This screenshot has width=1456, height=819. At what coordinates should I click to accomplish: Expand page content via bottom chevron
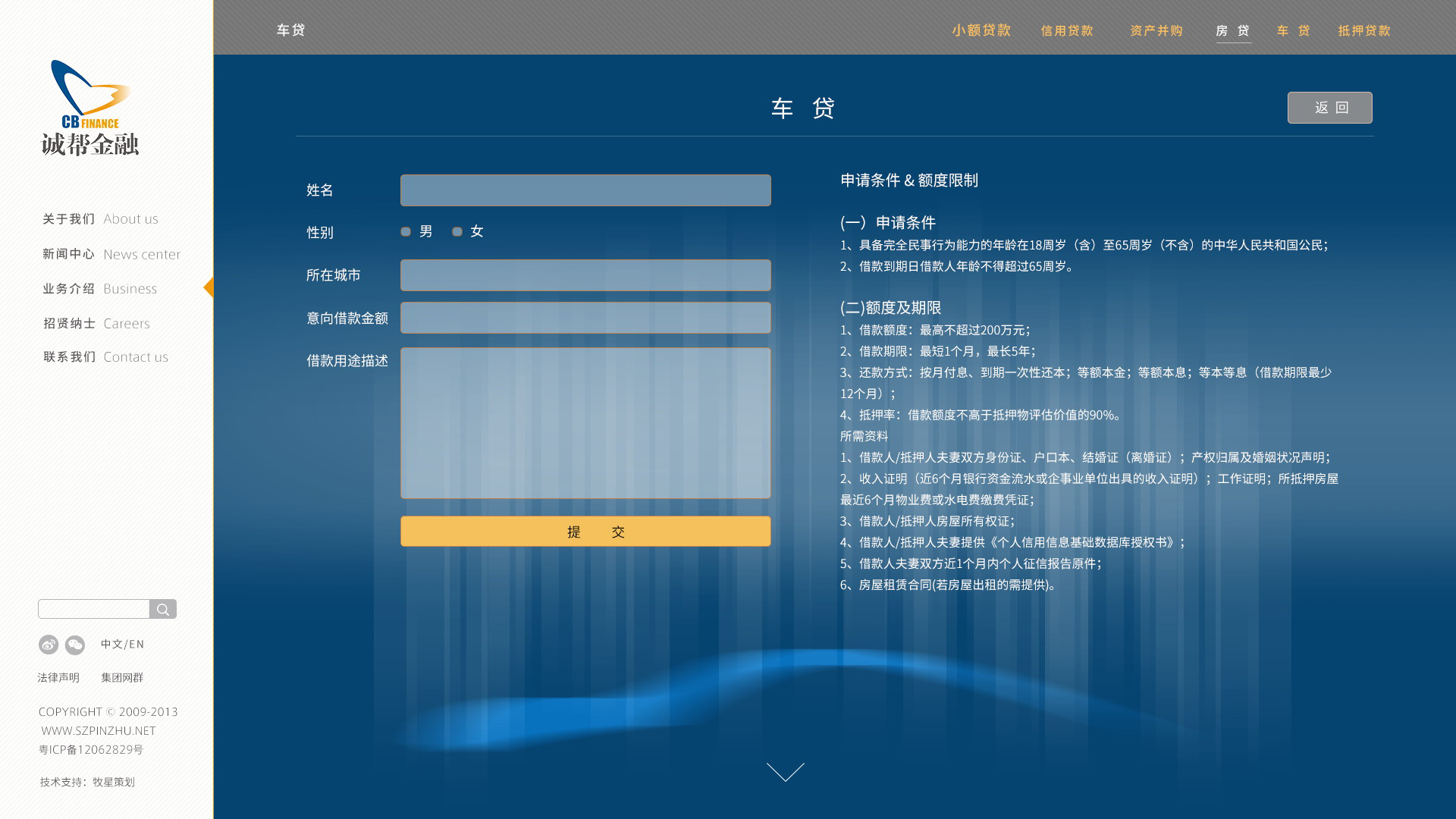coord(786,772)
